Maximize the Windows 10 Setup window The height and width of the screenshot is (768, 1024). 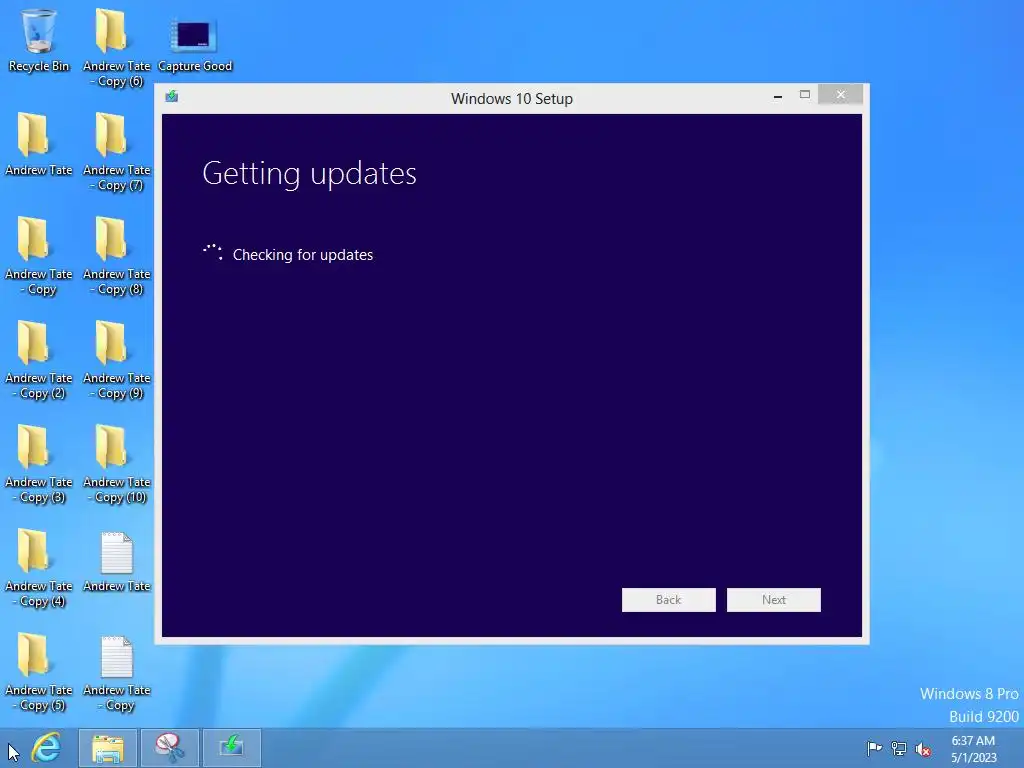point(805,95)
